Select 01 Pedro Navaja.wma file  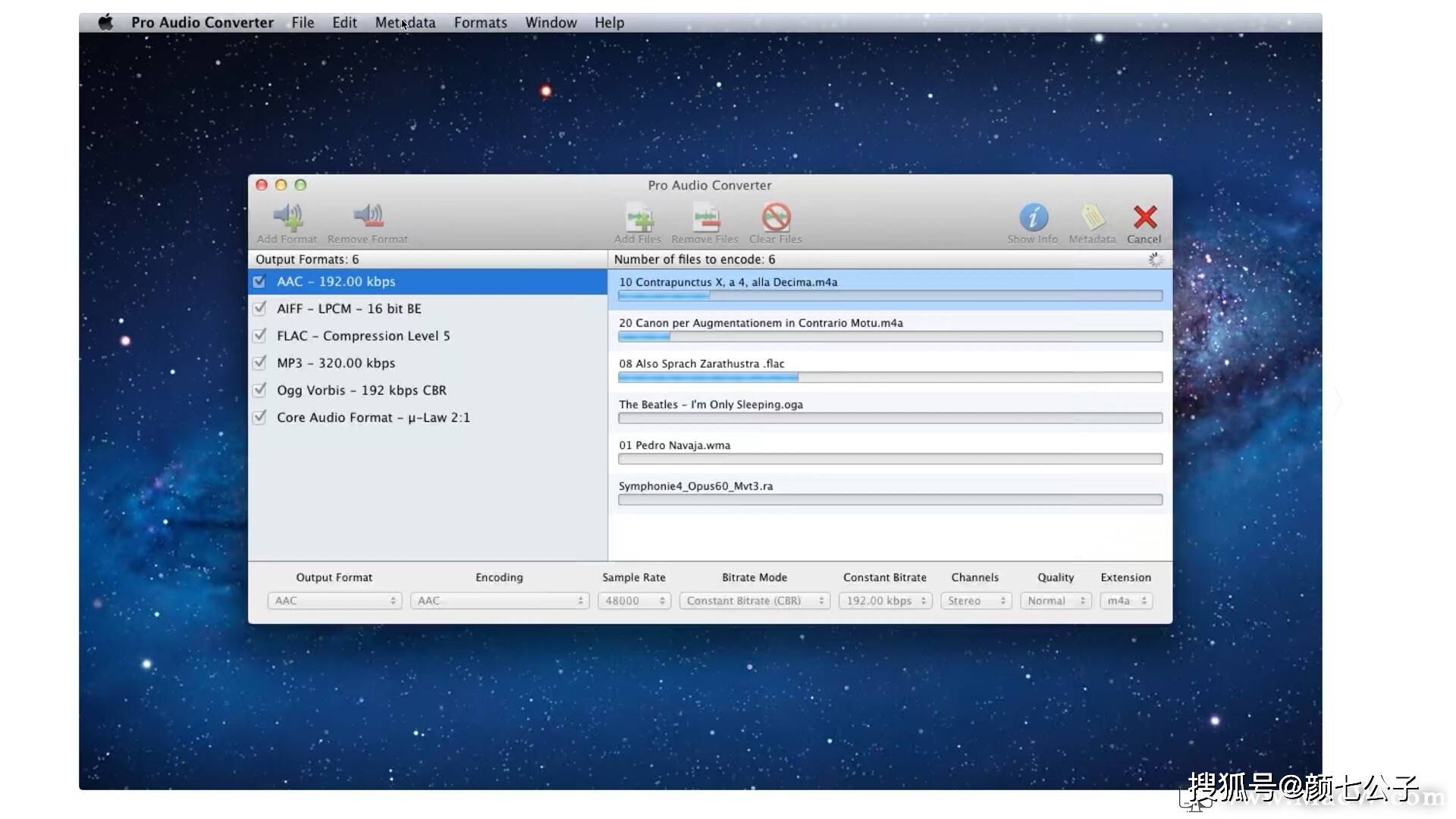tap(890, 453)
